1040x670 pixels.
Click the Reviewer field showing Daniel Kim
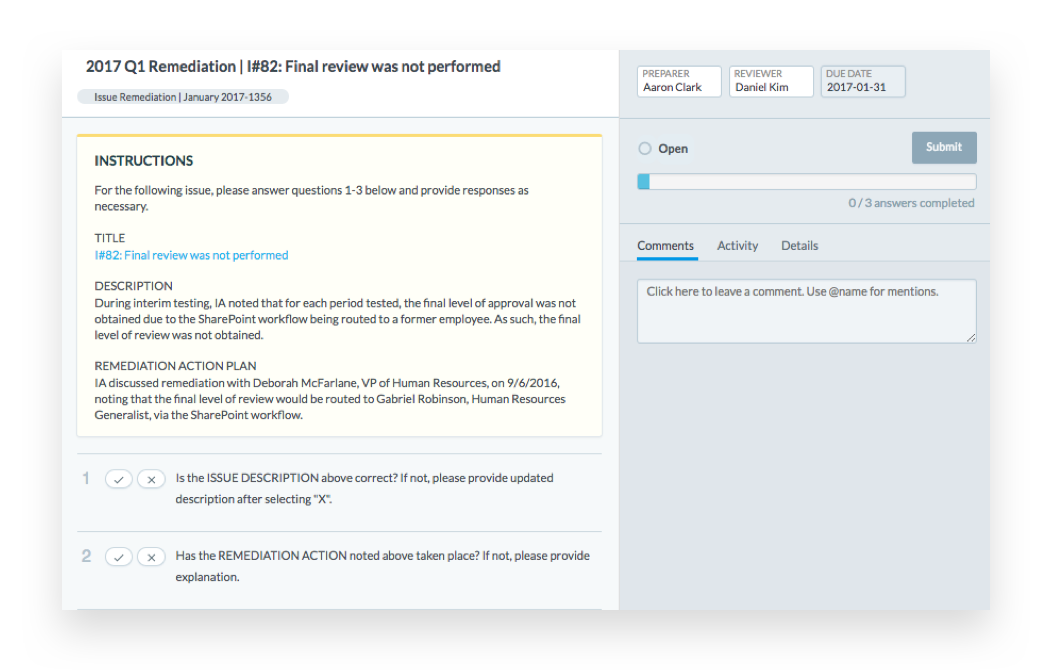coord(771,81)
